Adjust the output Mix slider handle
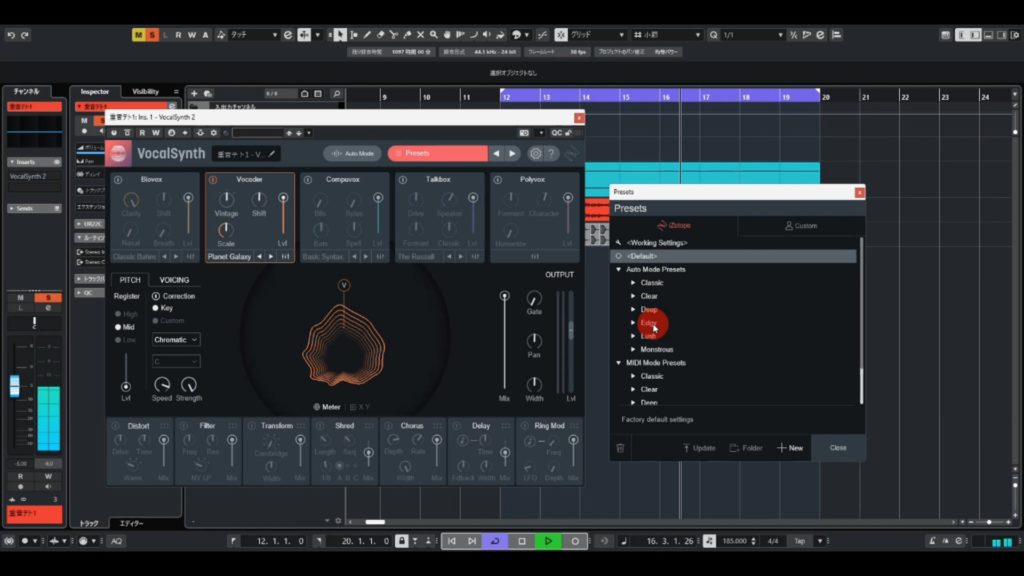1024x576 pixels. pyautogui.click(x=504, y=296)
